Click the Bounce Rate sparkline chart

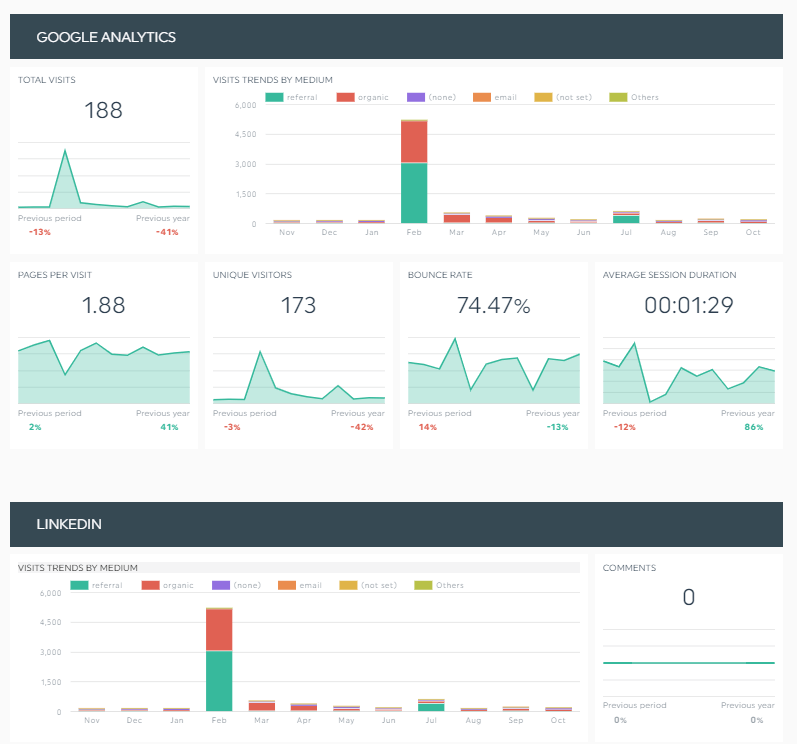point(494,370)
